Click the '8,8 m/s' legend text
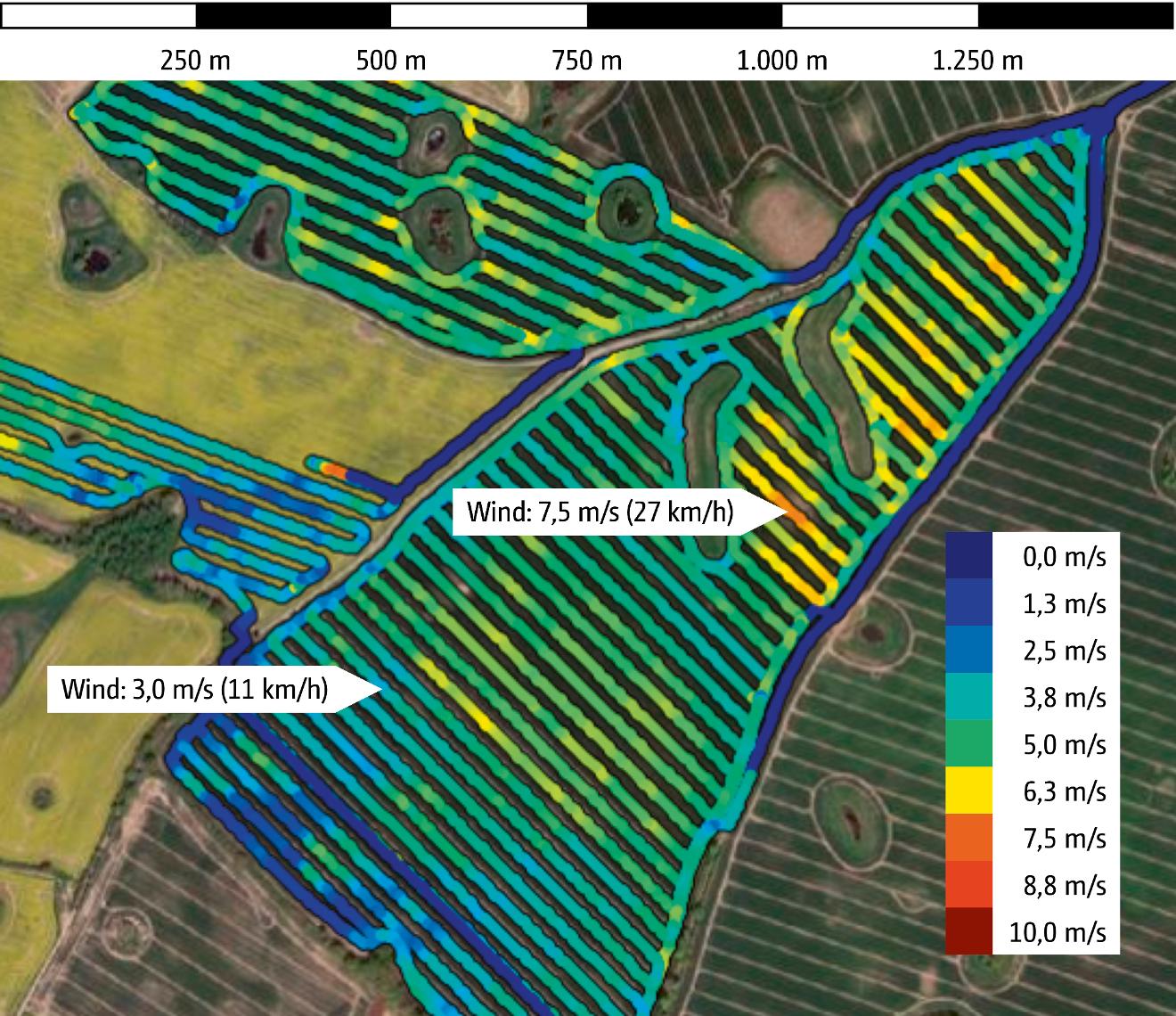 point(1065,885)
